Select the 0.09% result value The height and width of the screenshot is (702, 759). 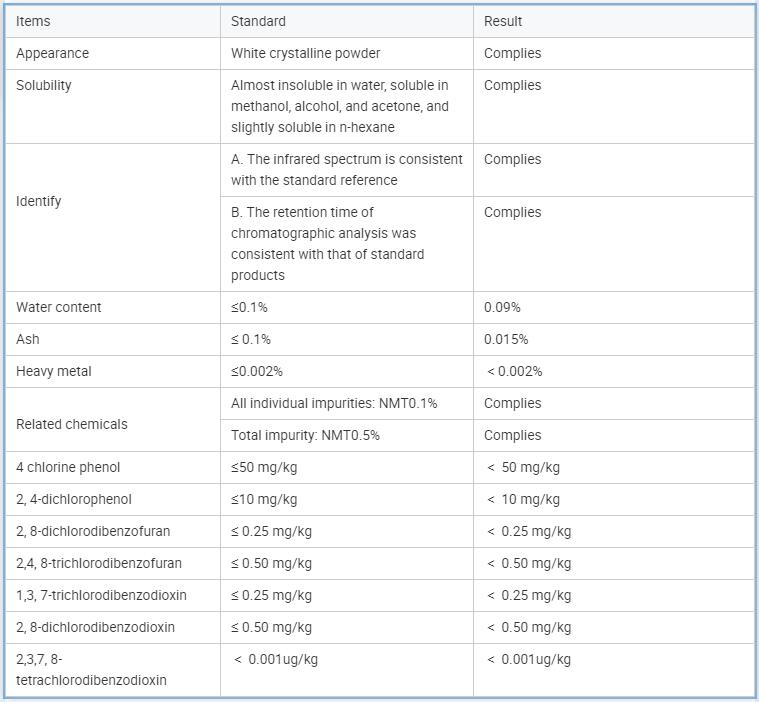(502, 307)
